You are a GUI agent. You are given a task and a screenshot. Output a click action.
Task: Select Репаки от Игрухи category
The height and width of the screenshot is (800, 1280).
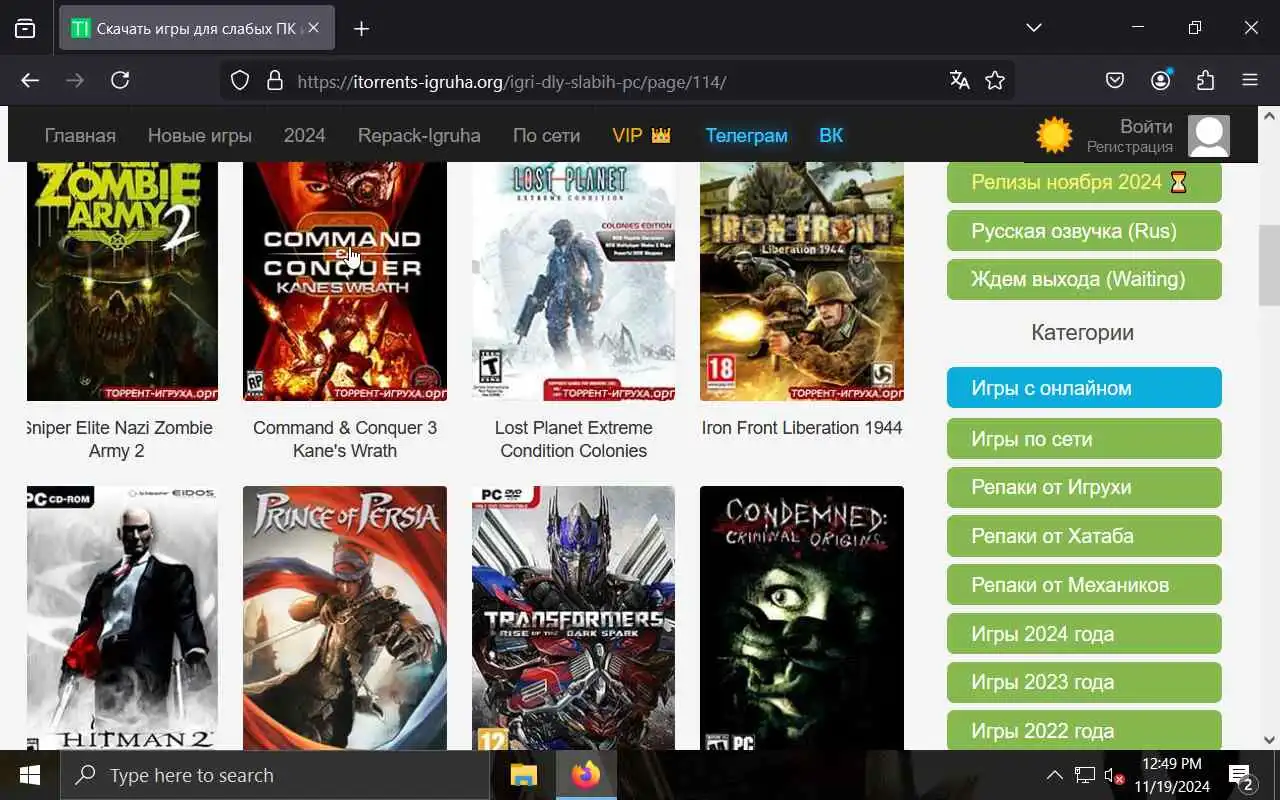(x=1084, y=487)
